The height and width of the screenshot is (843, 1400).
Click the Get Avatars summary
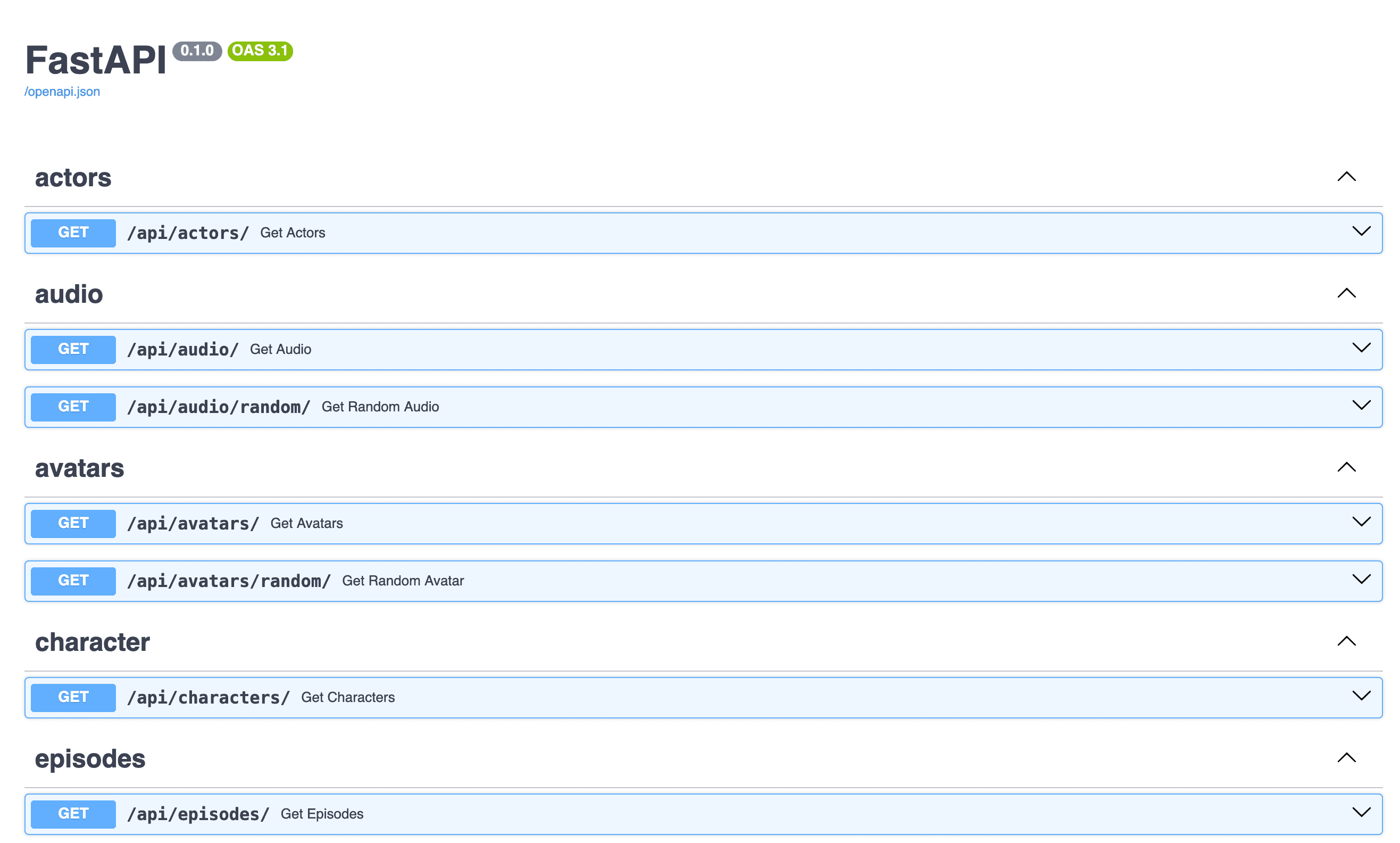click(306, 523)
